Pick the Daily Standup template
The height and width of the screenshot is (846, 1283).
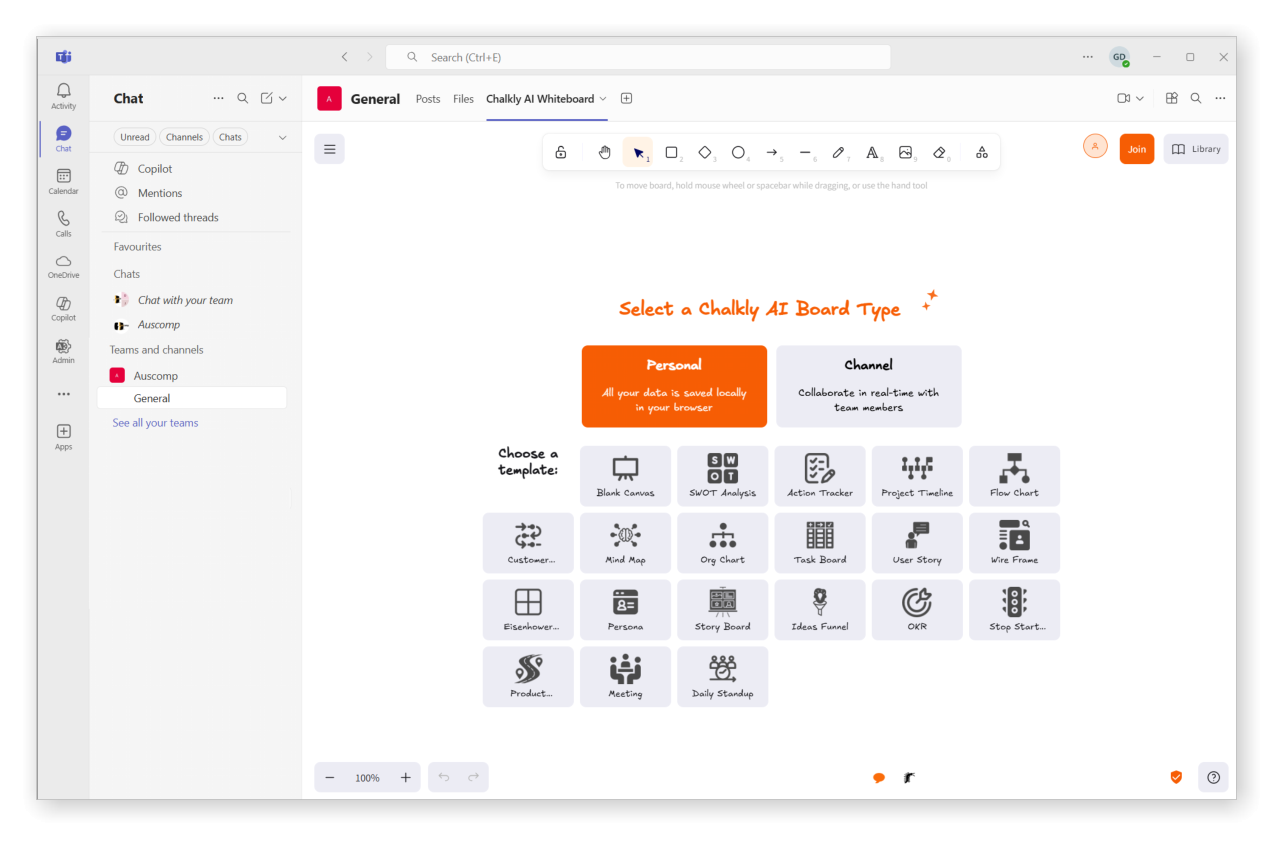coord(722,677)
